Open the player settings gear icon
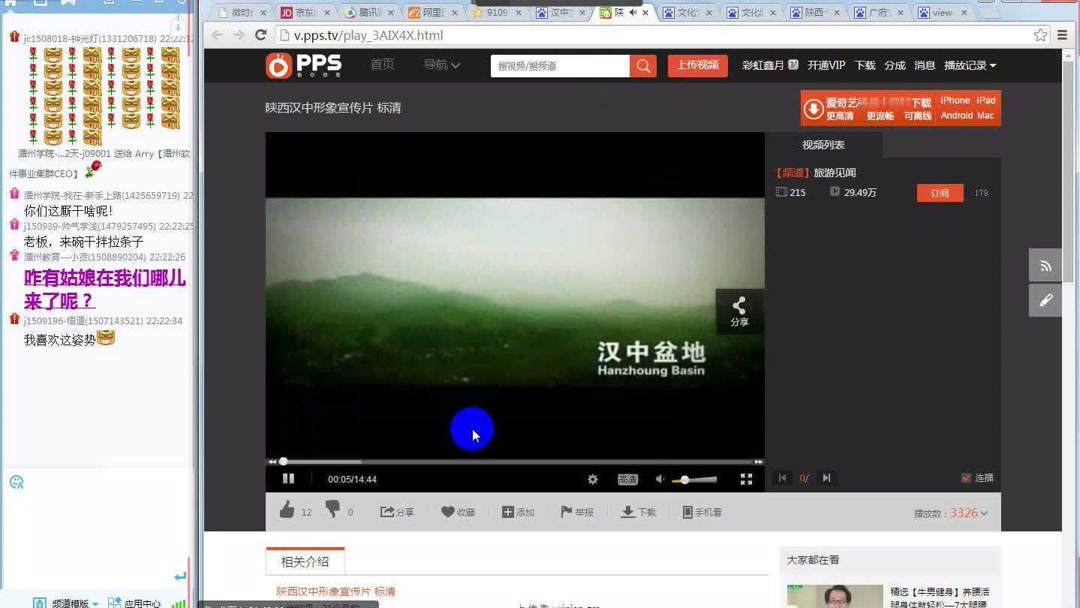1080x608 pixels. click(x=592, y=479)
